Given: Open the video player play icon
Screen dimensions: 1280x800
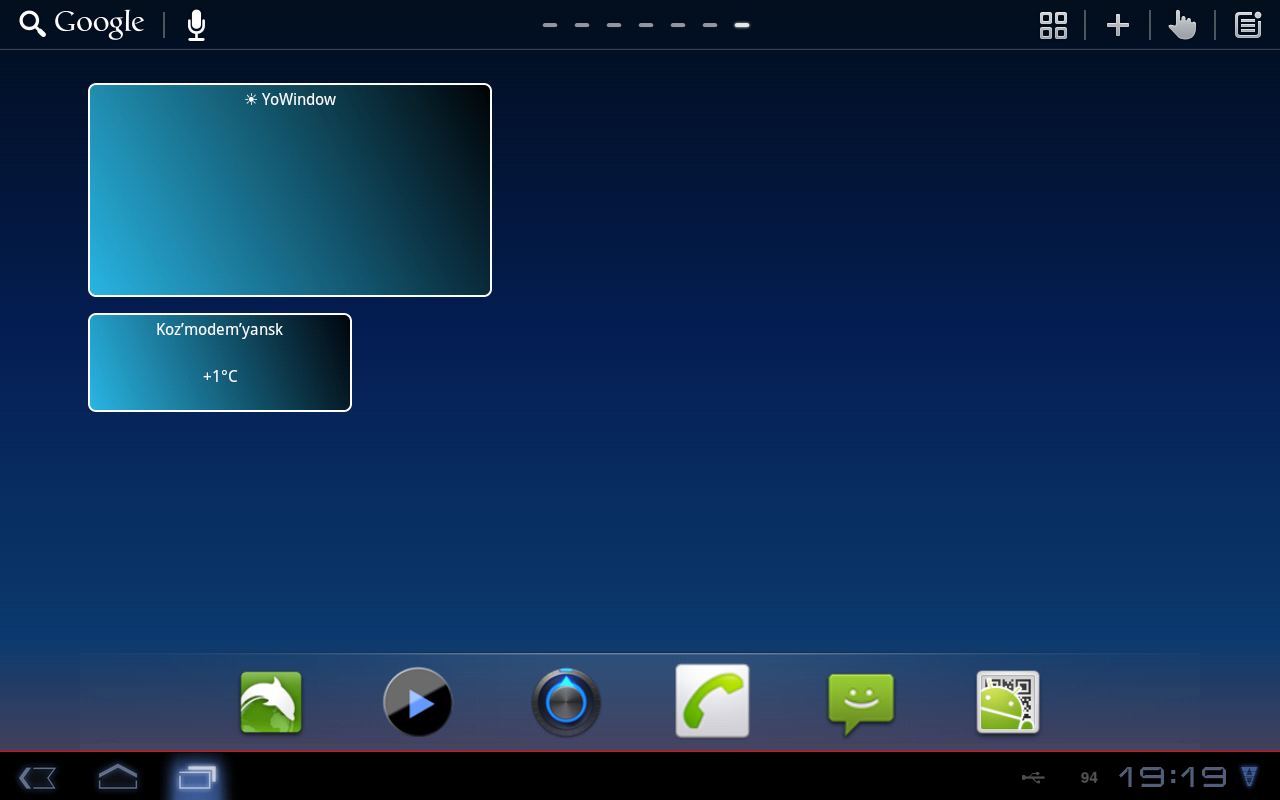Looking at the screenshot, I should (x=418, y=703).
